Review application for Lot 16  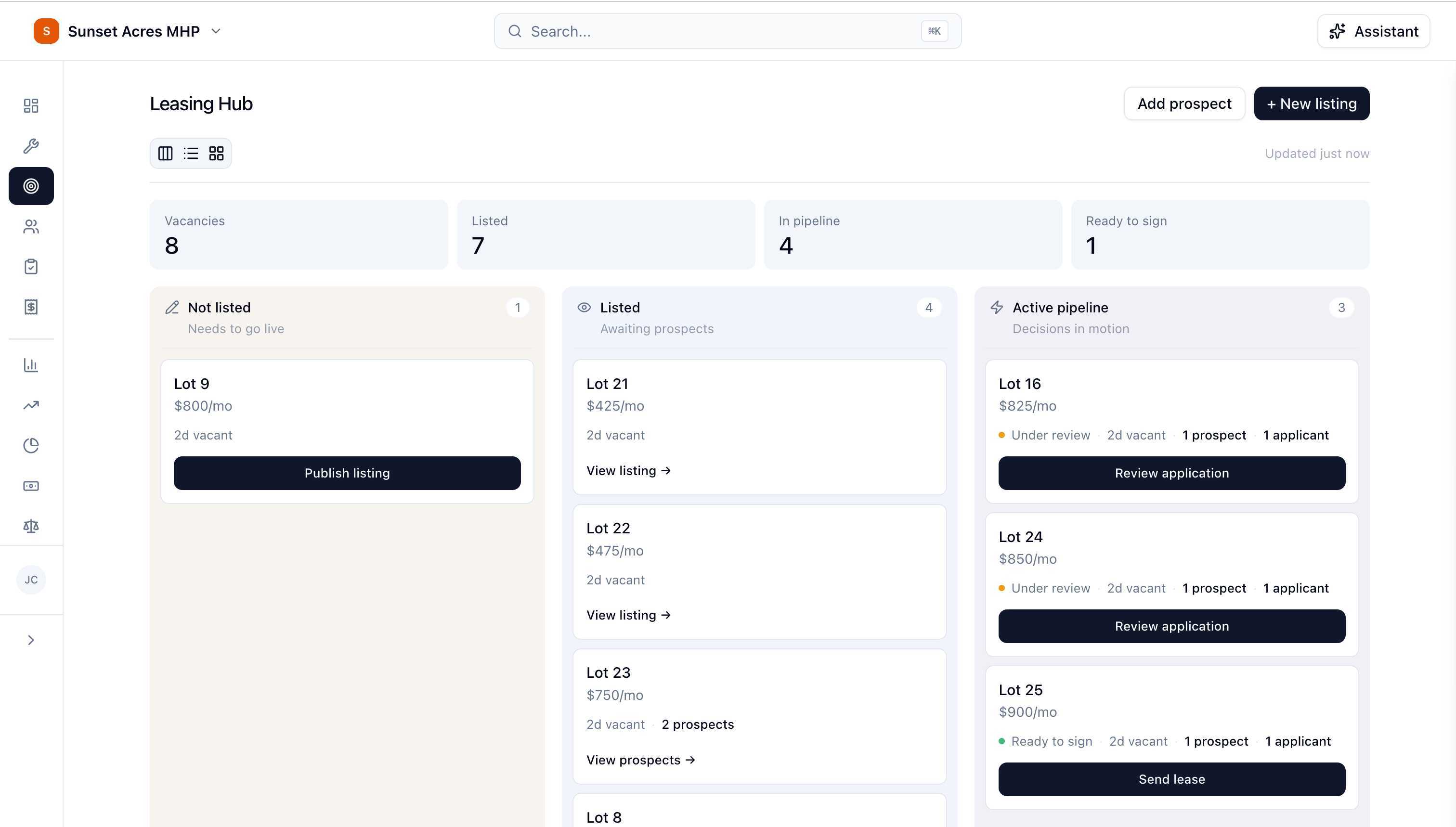pyautogui.click(x=1171, y=473)
